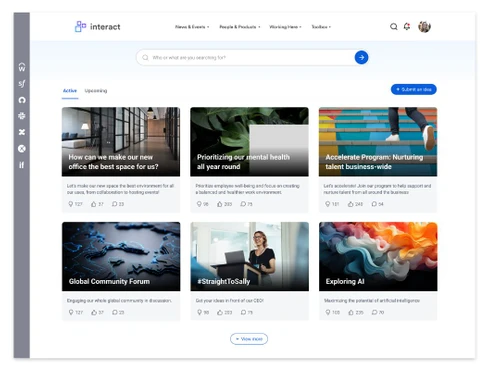Click the W icon in the left sidebar
This screenshot has width=500, height=375.
[x=22, y=67]
